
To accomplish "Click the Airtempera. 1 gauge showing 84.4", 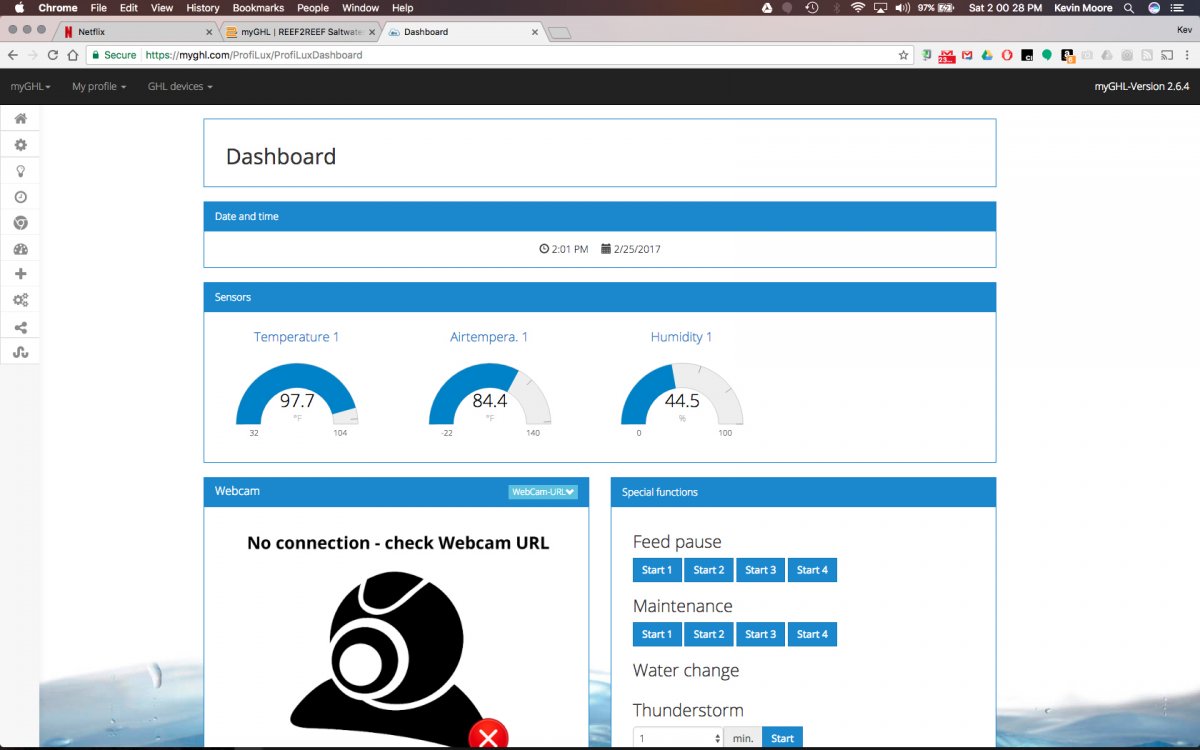I will tap(490, 395).
